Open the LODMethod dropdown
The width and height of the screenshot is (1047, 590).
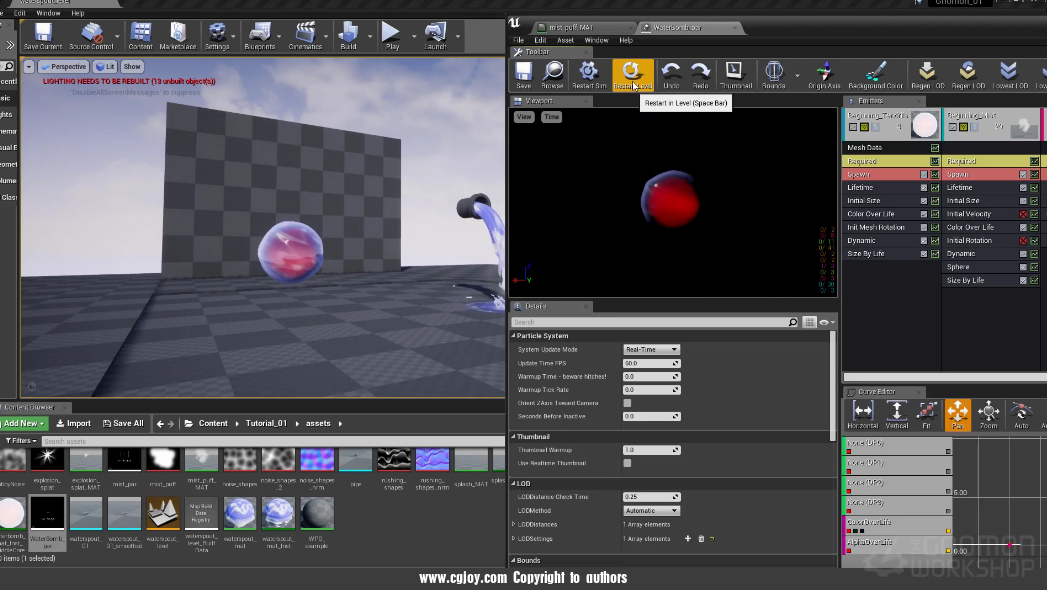pyautogui.click(x=651, y=510)
